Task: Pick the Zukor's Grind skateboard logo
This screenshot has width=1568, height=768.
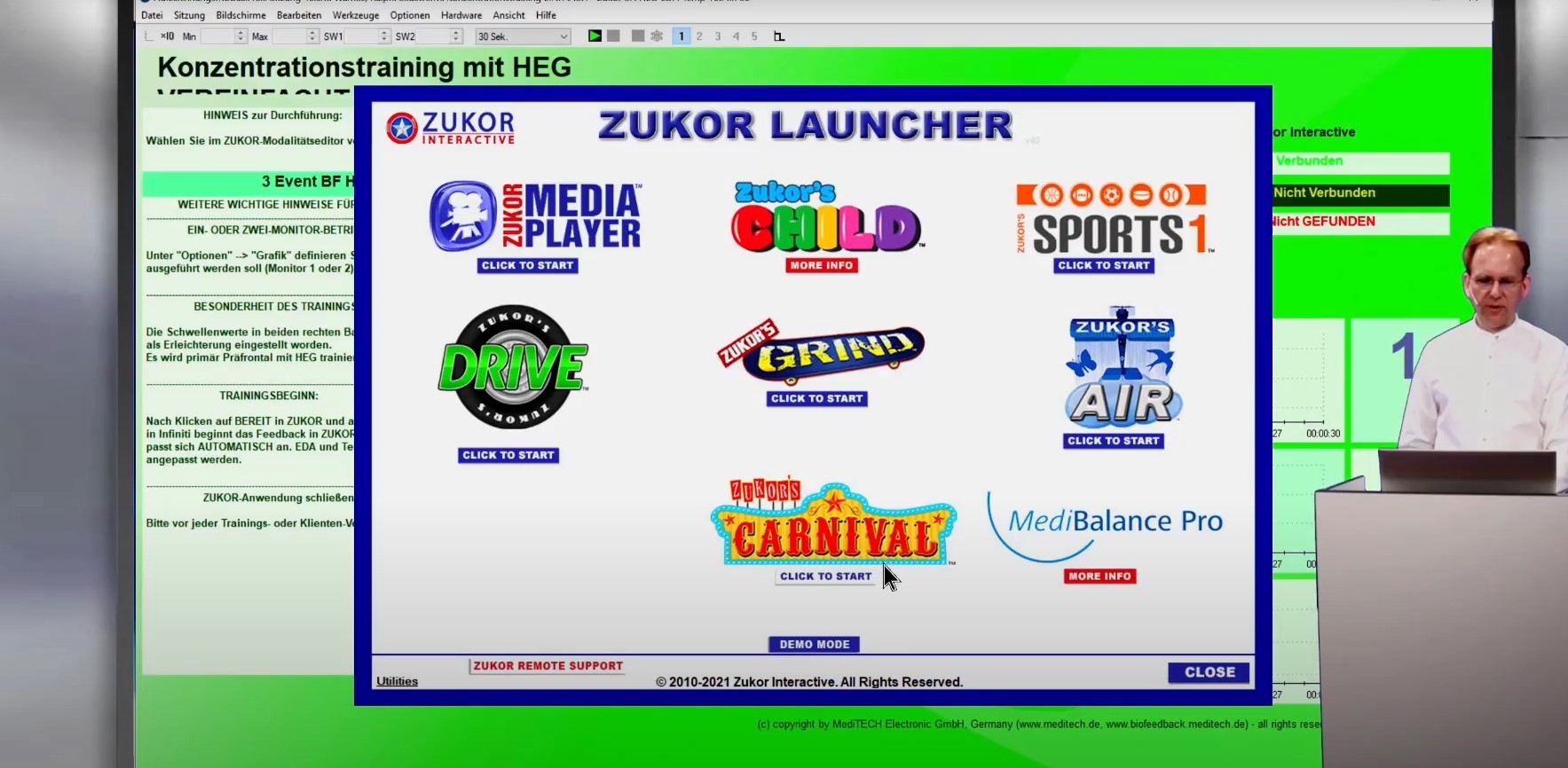Action: [821, 352]
